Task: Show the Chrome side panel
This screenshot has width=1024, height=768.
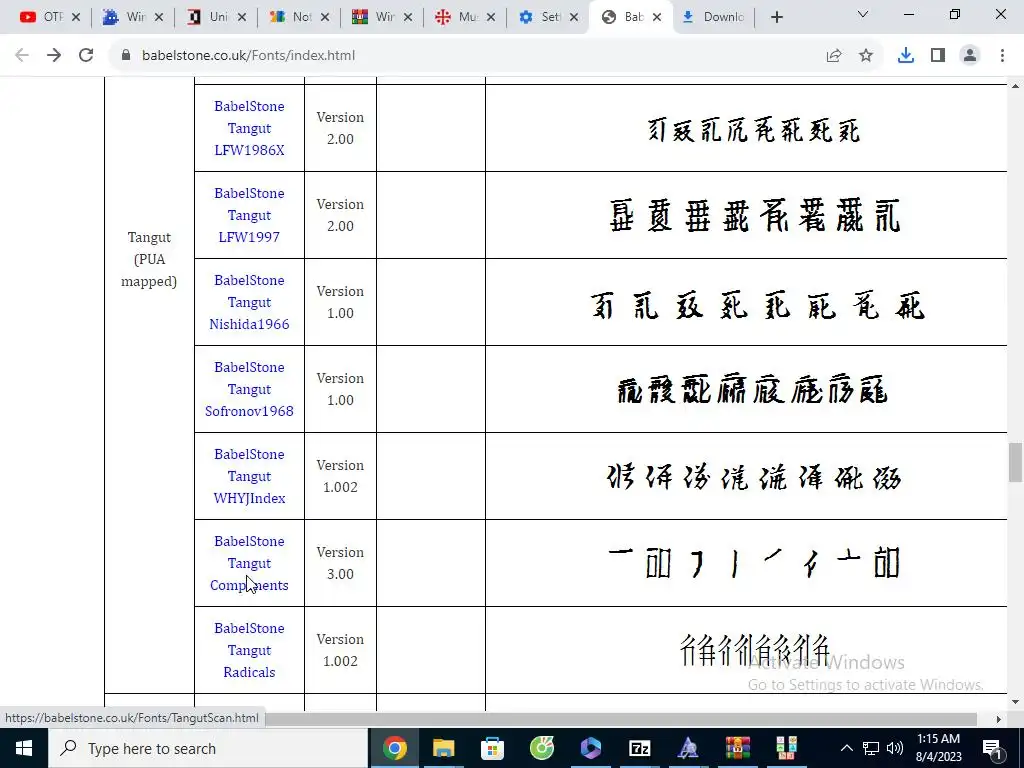Action: [x=938, y=56]
